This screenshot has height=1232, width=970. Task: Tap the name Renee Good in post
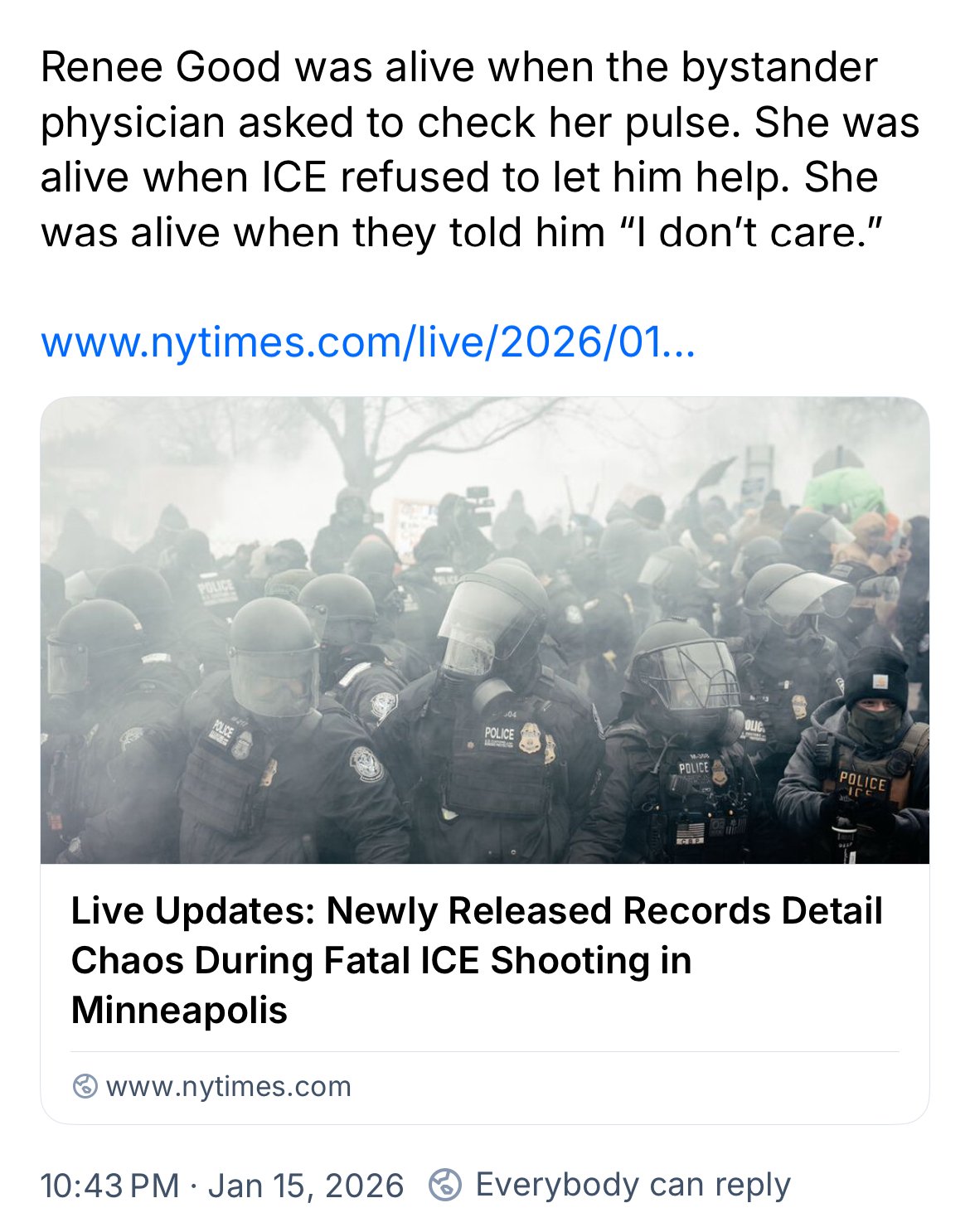click(161, 67)
